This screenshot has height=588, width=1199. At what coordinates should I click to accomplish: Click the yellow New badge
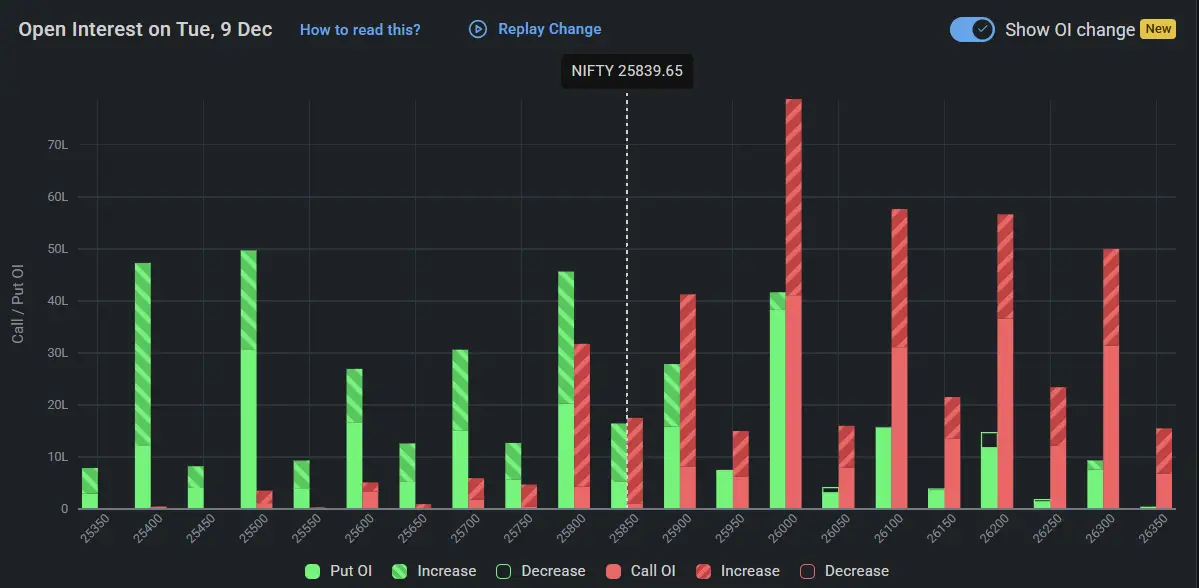click(x=1158, y=29)
